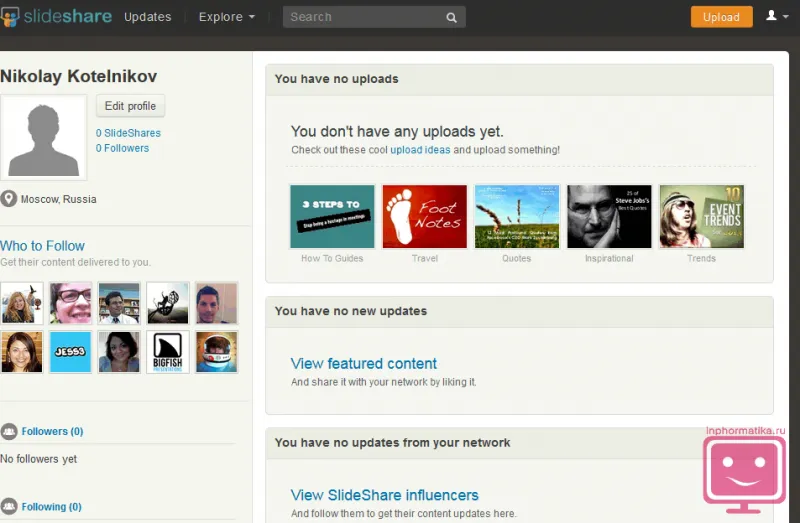Click the film reel silhouette avatar
Screen dimensions: 800x523
(168, 303)
